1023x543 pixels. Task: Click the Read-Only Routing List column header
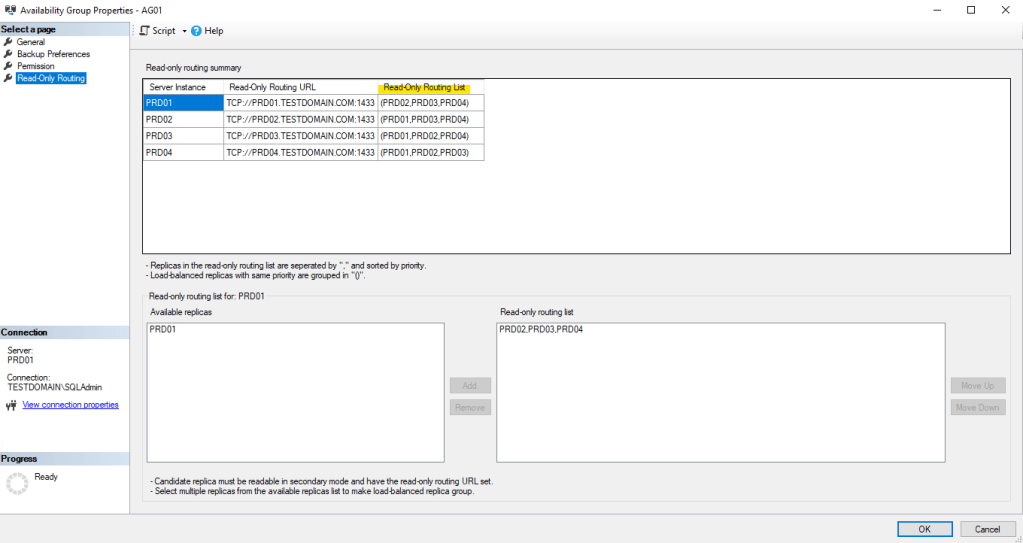click(x=431, y=87)
